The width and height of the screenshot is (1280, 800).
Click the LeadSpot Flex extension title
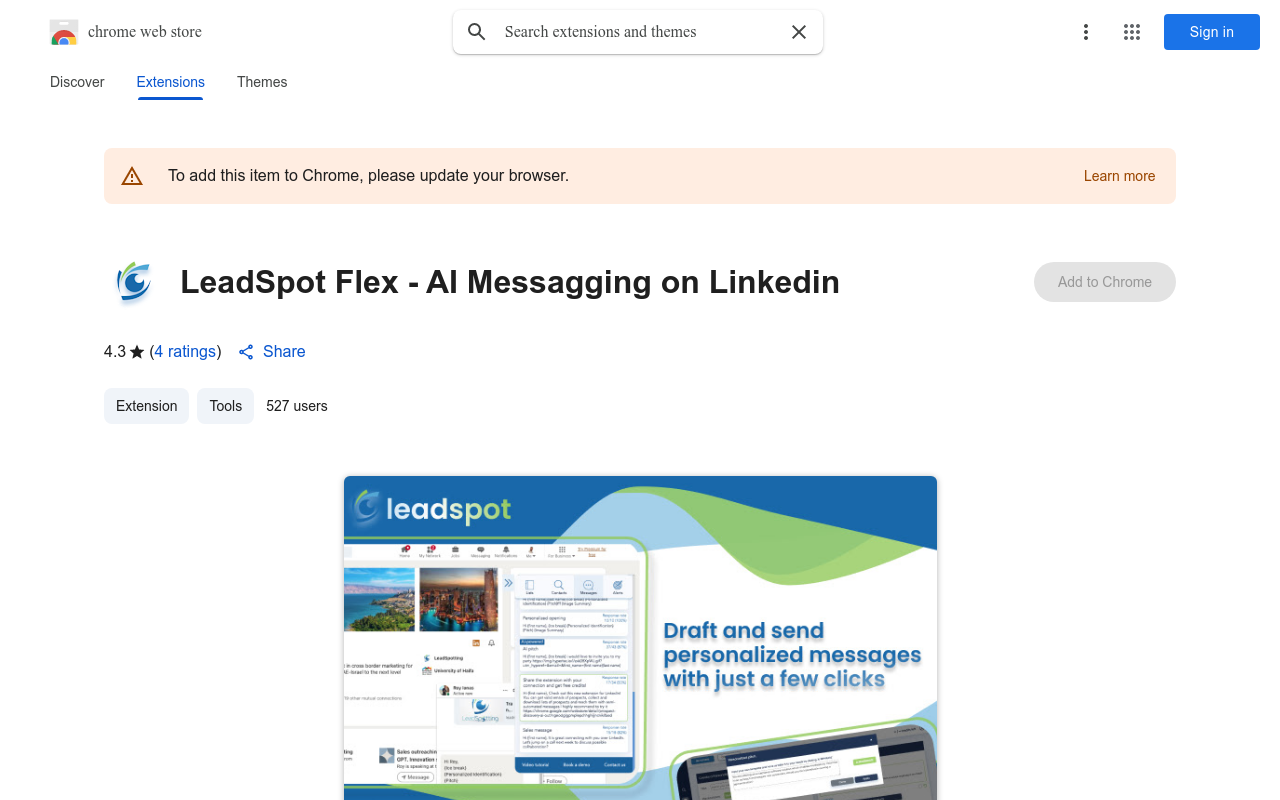click(x=510, y=282)
